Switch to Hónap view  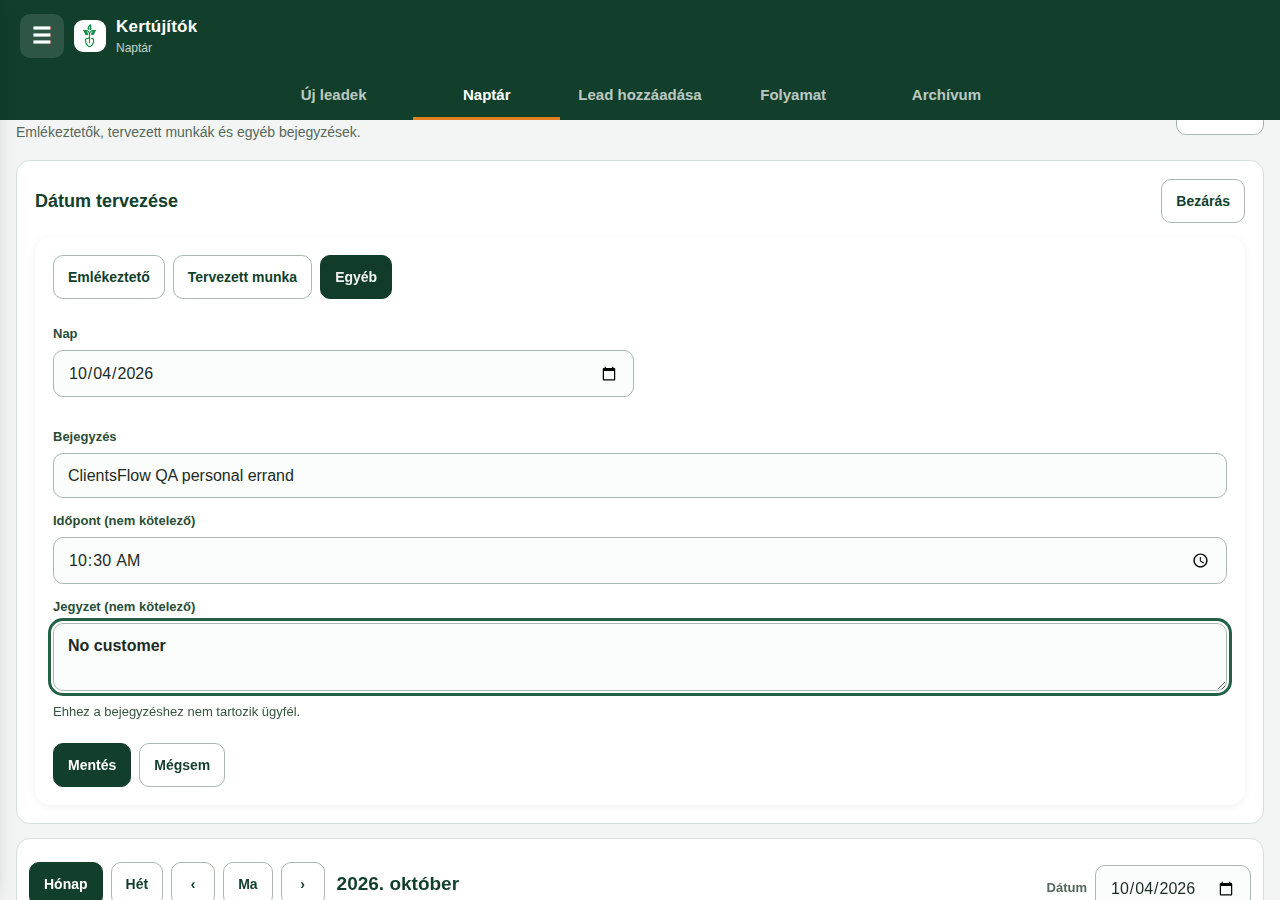(66, 884)
